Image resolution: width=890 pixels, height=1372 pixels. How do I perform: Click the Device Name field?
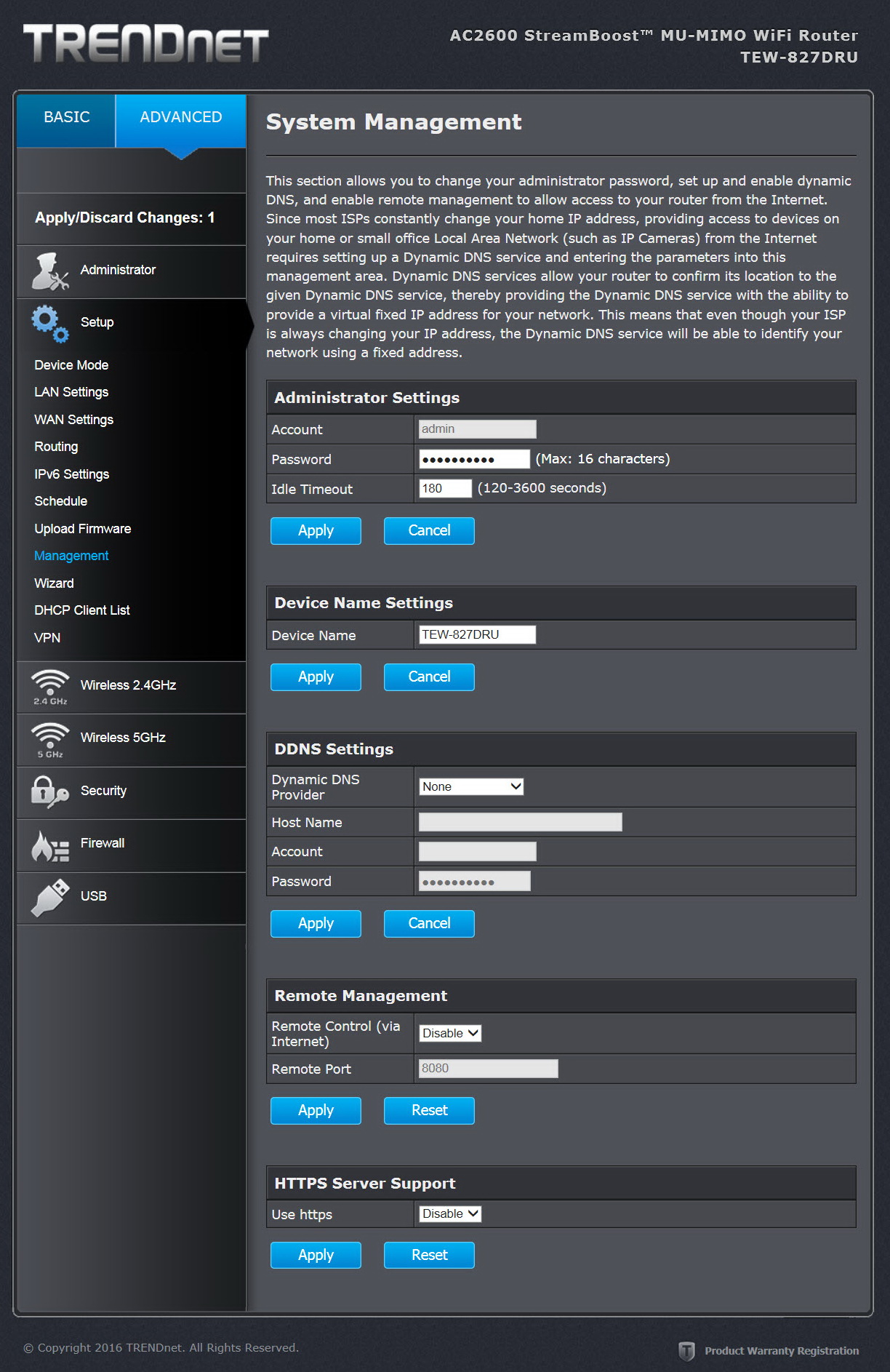(x=477, y=634)
